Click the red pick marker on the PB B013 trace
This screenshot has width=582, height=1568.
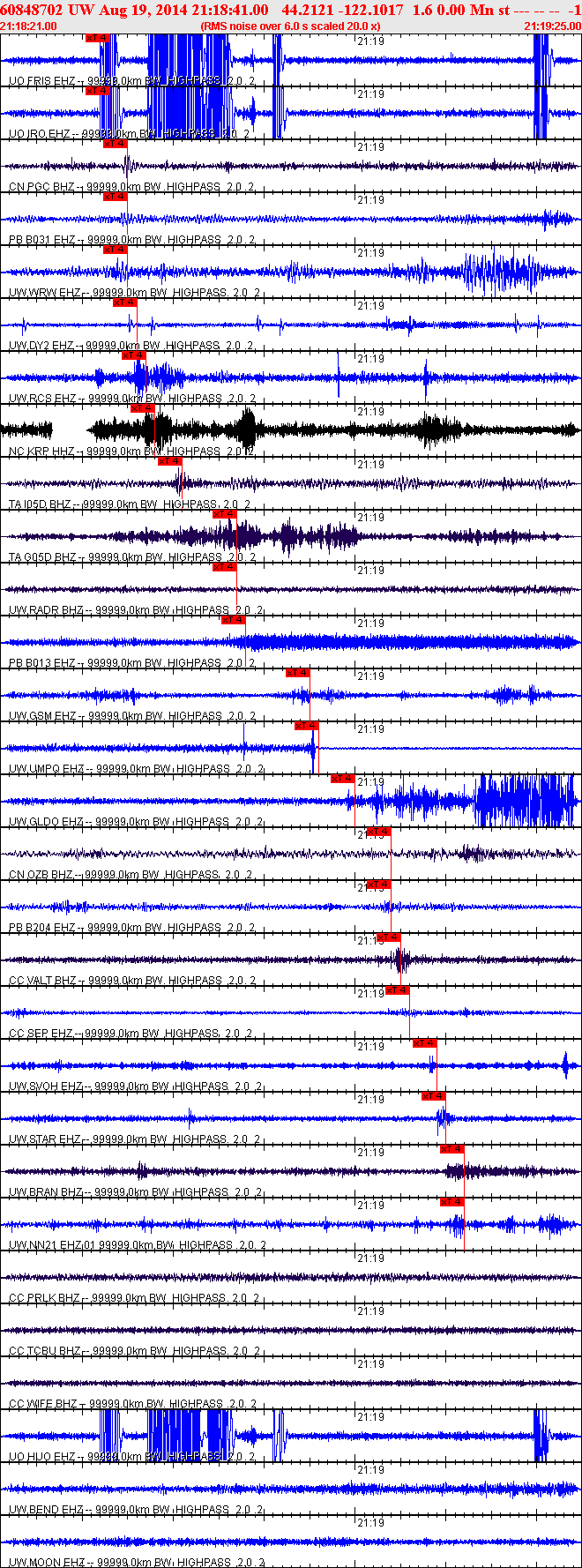tap(233, 620)
